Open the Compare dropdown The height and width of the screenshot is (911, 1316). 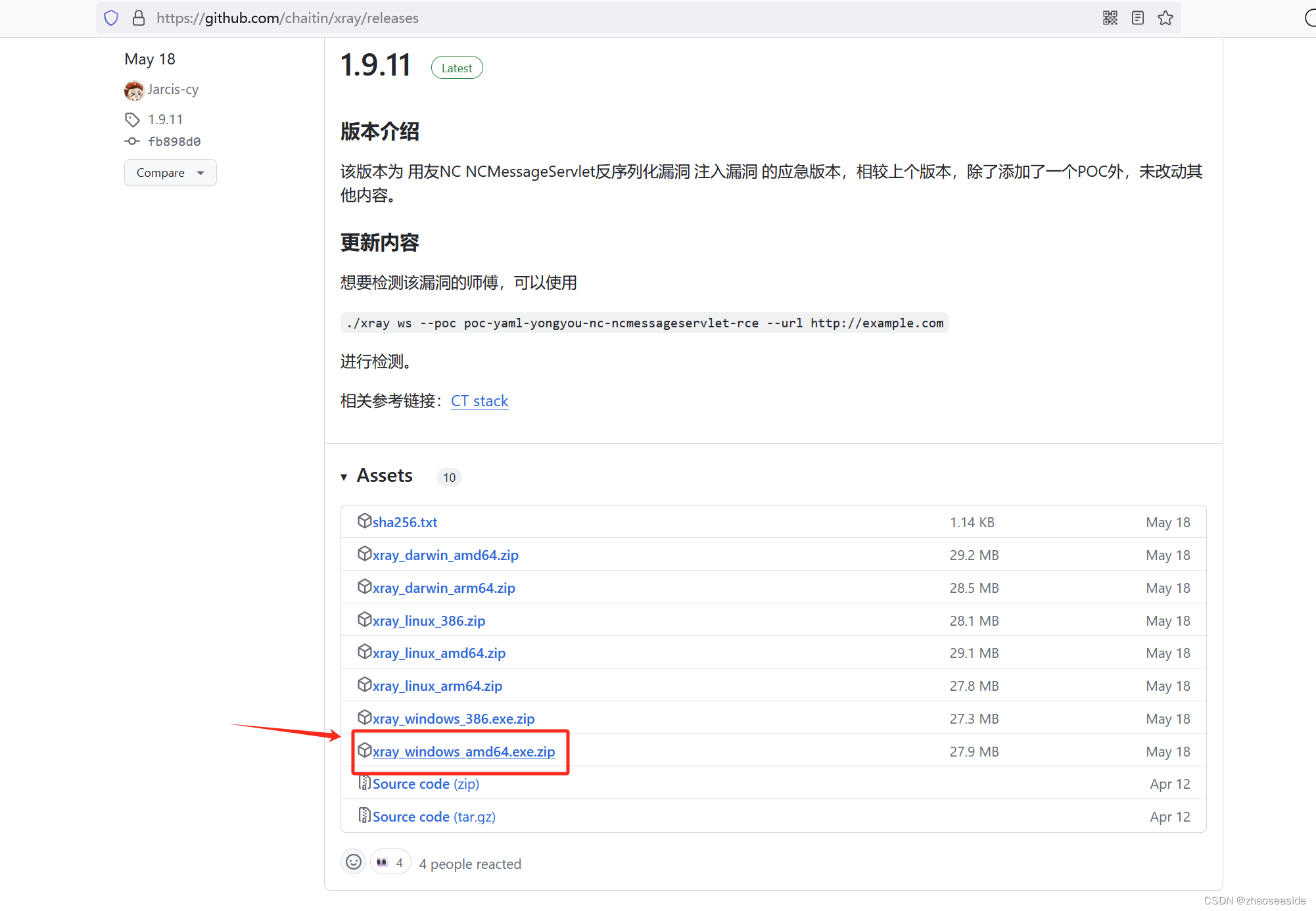(170, 173)
